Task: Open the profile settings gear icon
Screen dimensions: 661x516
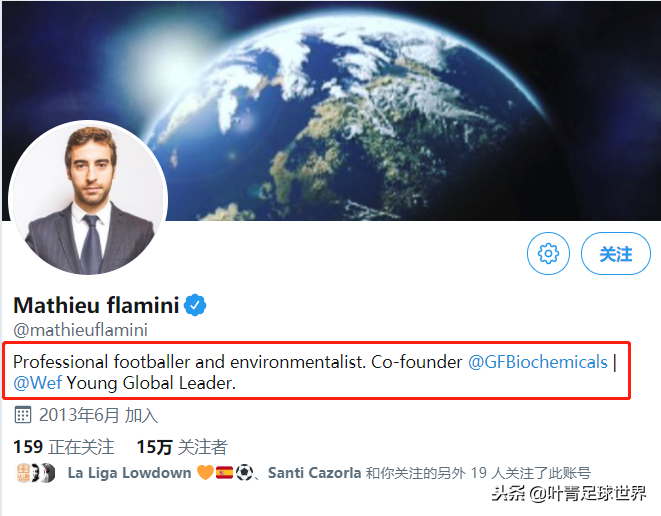Action: point(548,254)
